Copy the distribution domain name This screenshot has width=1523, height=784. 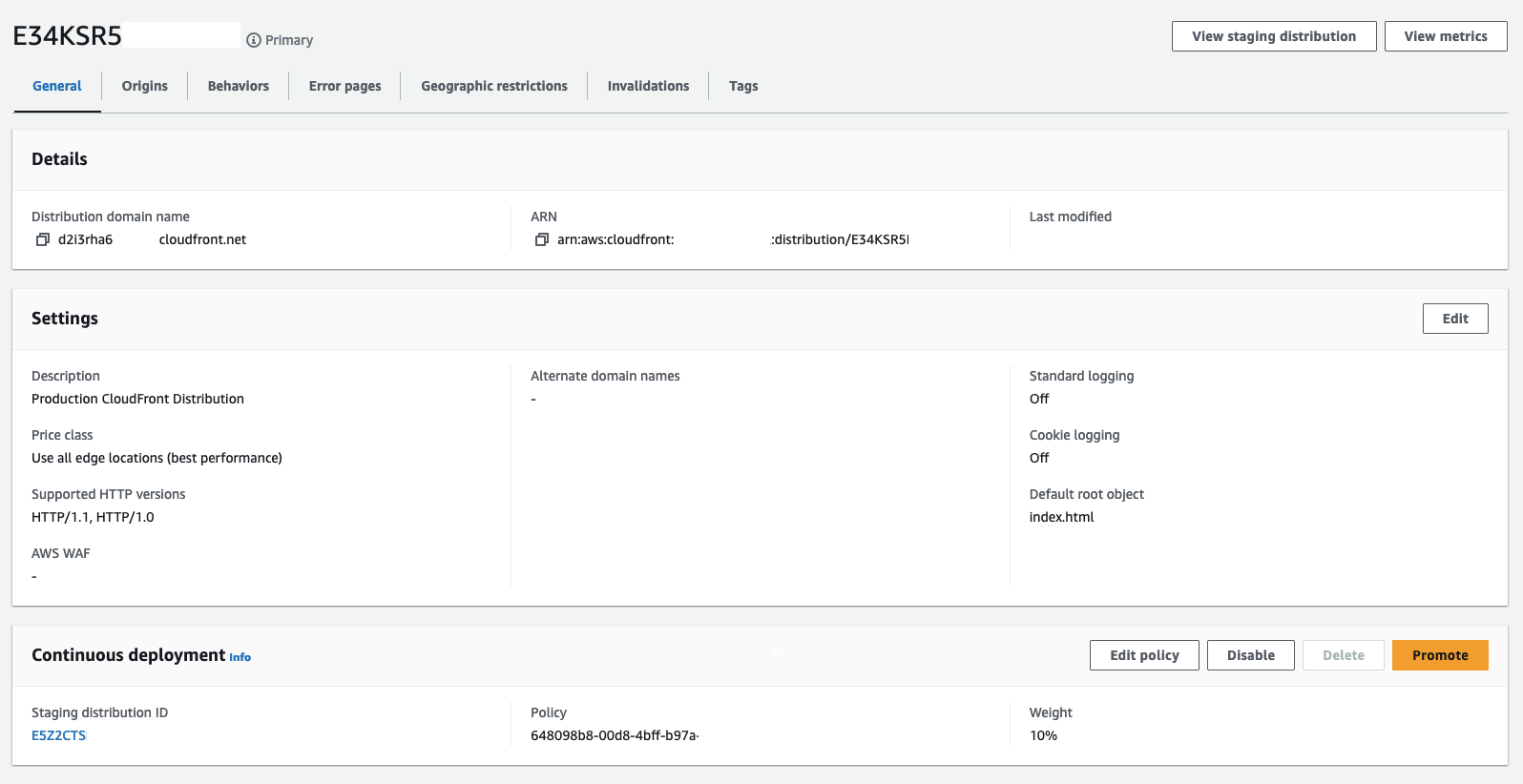pyautogui.click(x=43, y=239)
